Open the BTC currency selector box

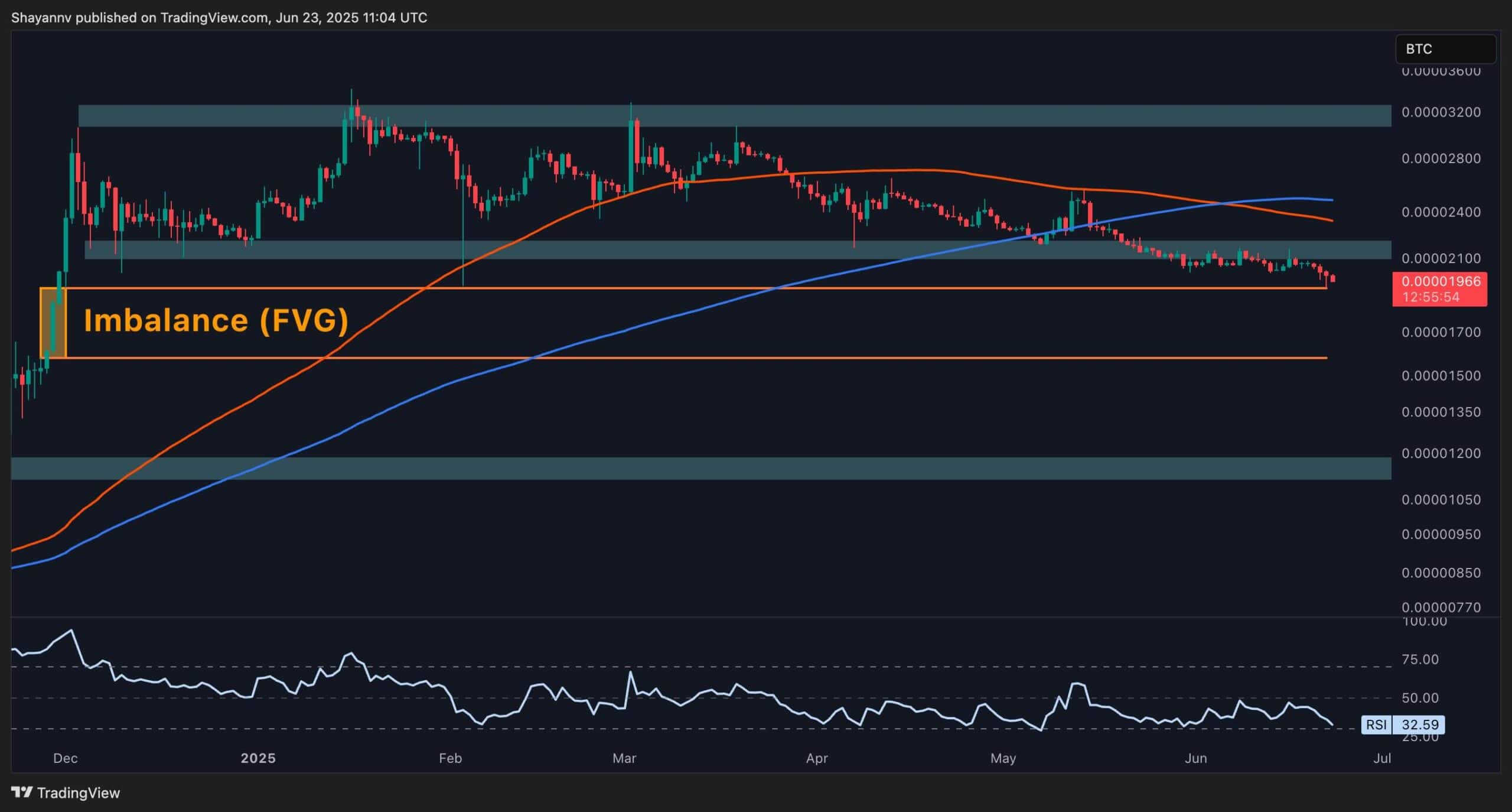point(1445,49)
